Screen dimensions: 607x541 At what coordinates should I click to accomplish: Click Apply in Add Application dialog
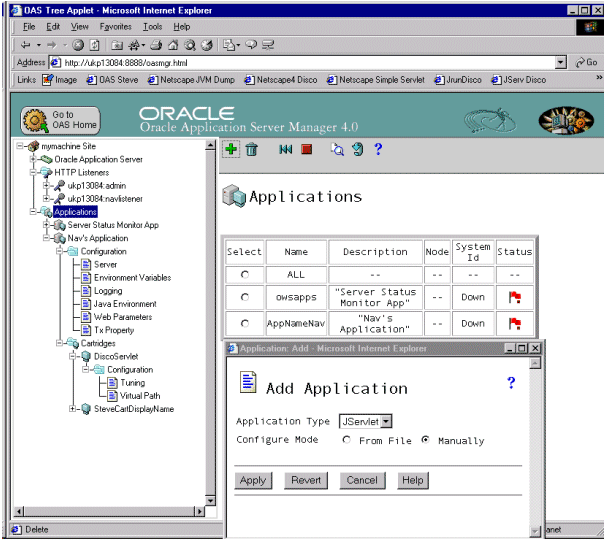tap(253, 481)
